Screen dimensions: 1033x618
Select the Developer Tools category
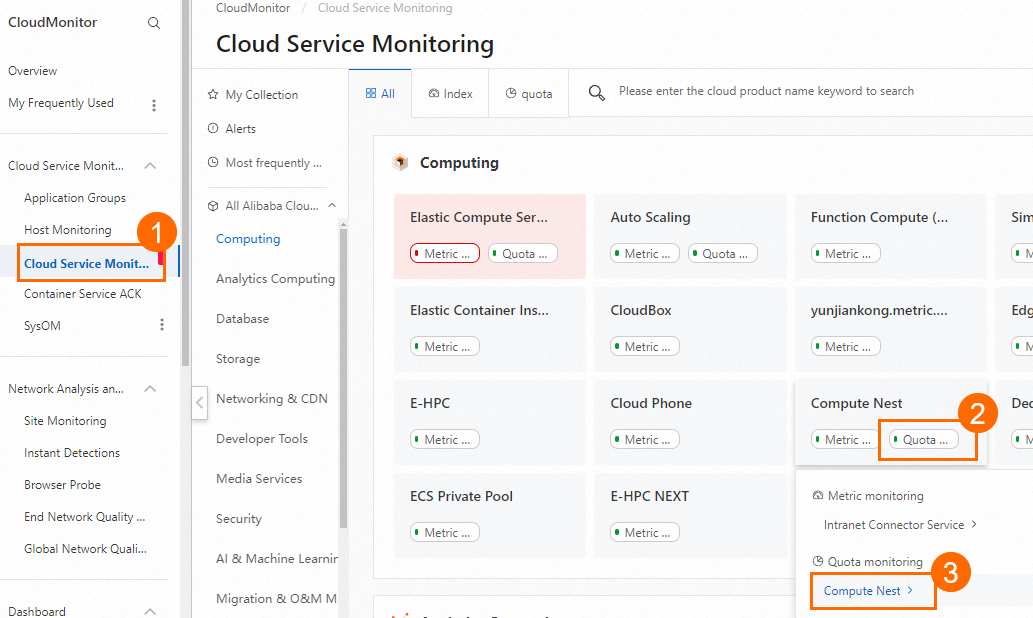point(262,439)
